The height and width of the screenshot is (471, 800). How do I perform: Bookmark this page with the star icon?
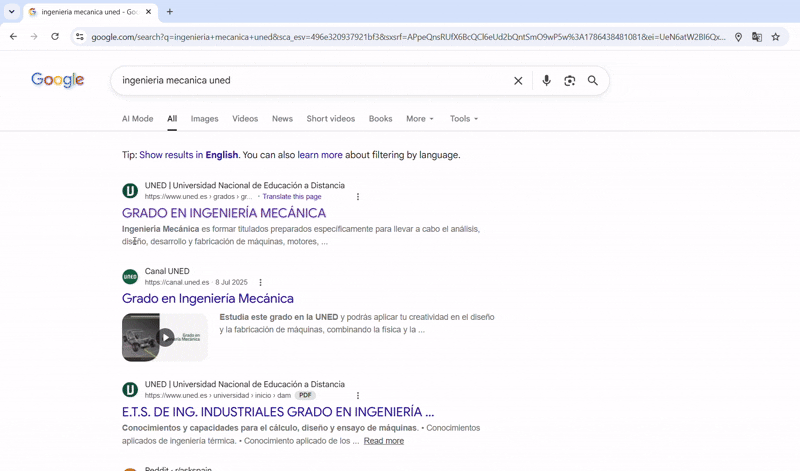point(776,37)
